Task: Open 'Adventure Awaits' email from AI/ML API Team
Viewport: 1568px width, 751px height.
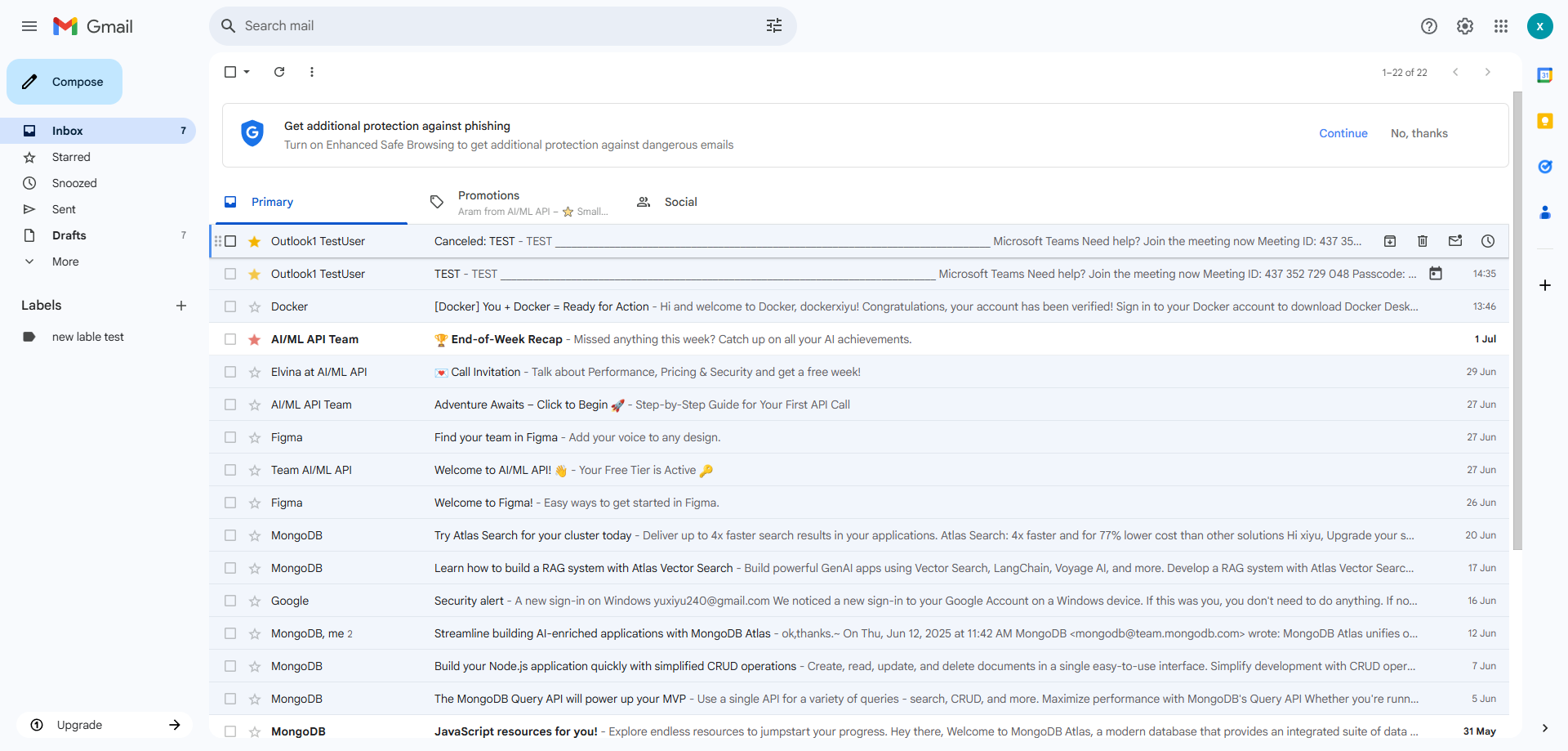Action: pos(859,405)
